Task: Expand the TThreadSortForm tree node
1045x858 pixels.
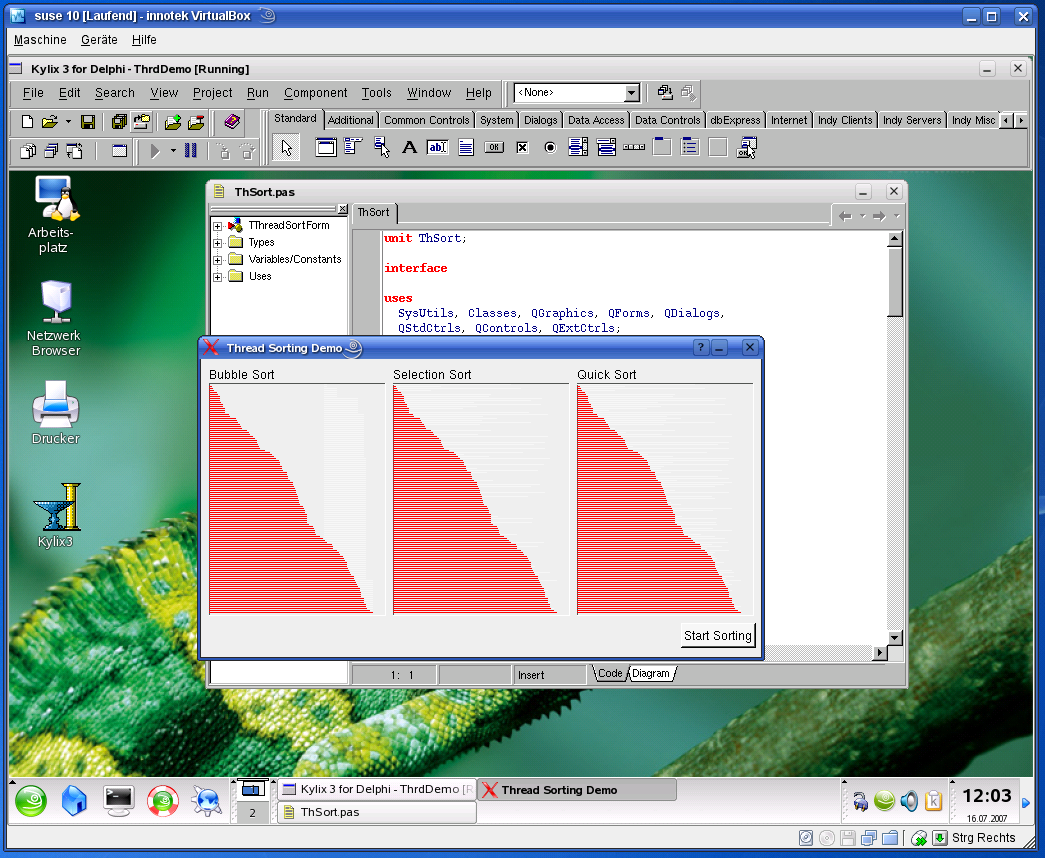Action: [217, 226]
